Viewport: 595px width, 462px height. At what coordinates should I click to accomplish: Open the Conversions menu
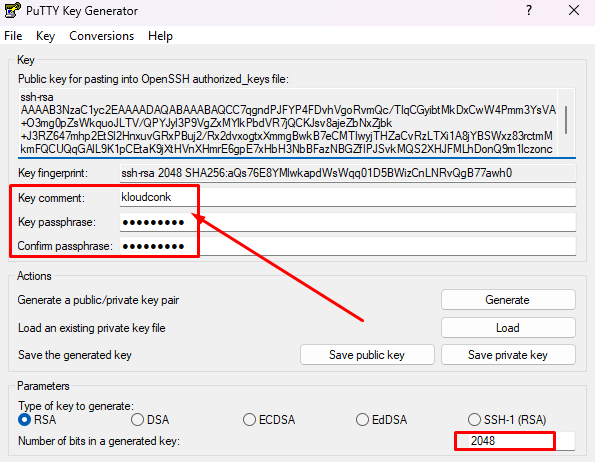(101, 36)
